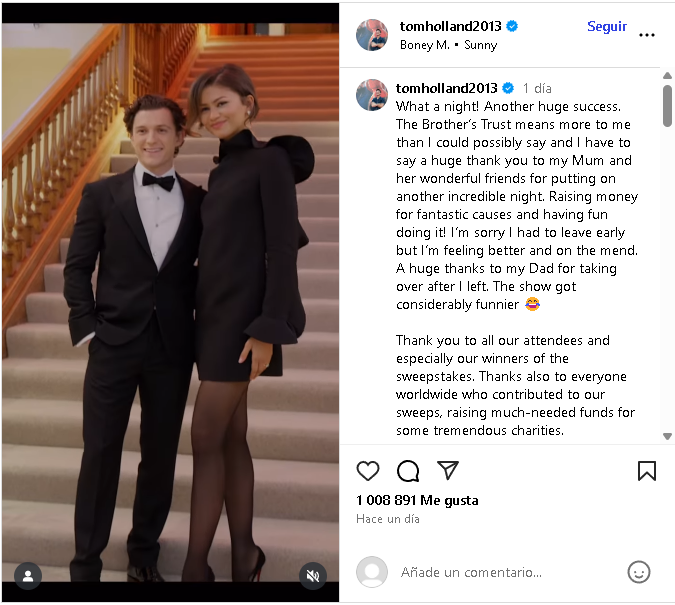Save the post with the bookmark icon
The height and width of the screenshot is (605, 675).
point(647,471)
